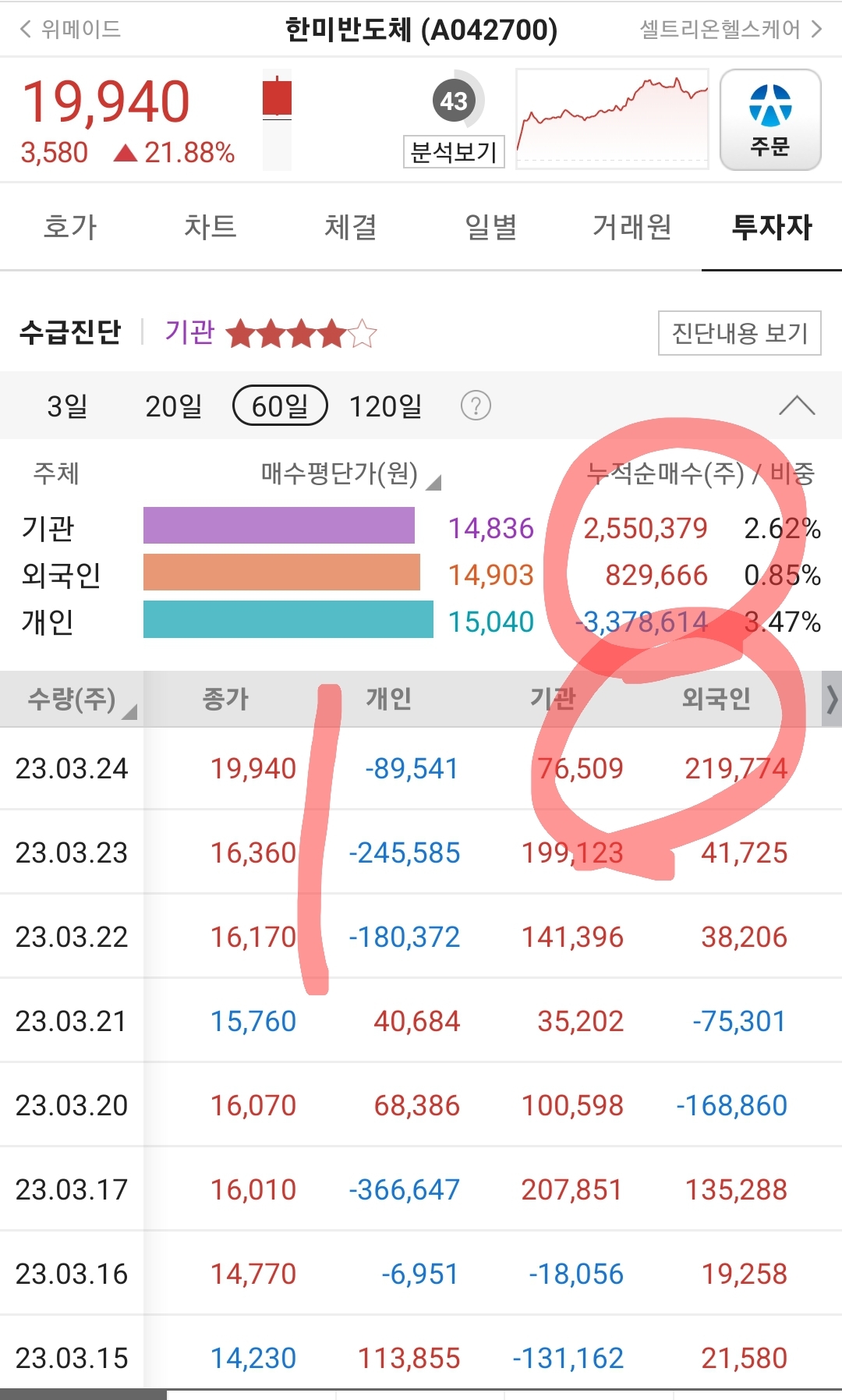Open 진단내용 보기 button
The height and width of the screenshot is (1400, 842).
[739, 333]
